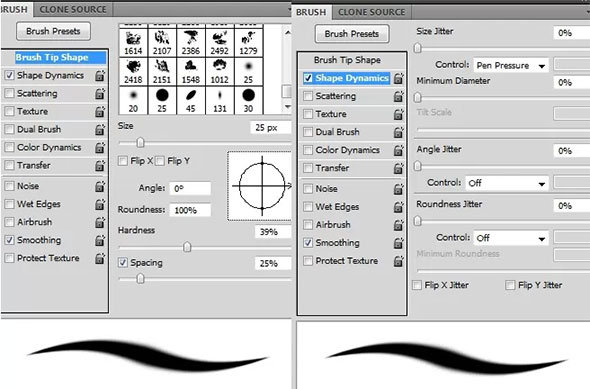The image size is (590, 389).
Task: Enable Flip Y Jitter checkbox
Action: 510,285
